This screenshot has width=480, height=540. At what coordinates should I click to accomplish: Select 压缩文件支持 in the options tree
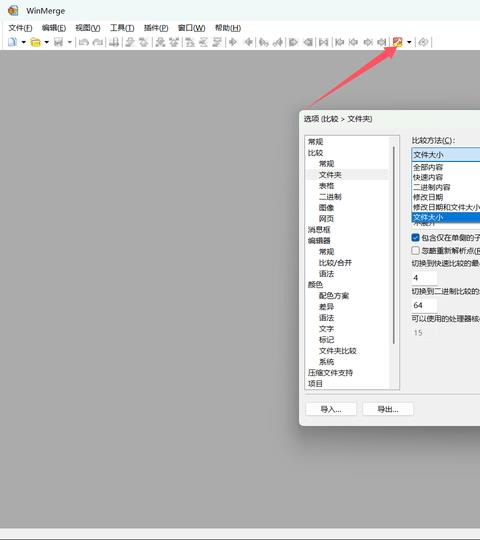(x=330, y=373)
